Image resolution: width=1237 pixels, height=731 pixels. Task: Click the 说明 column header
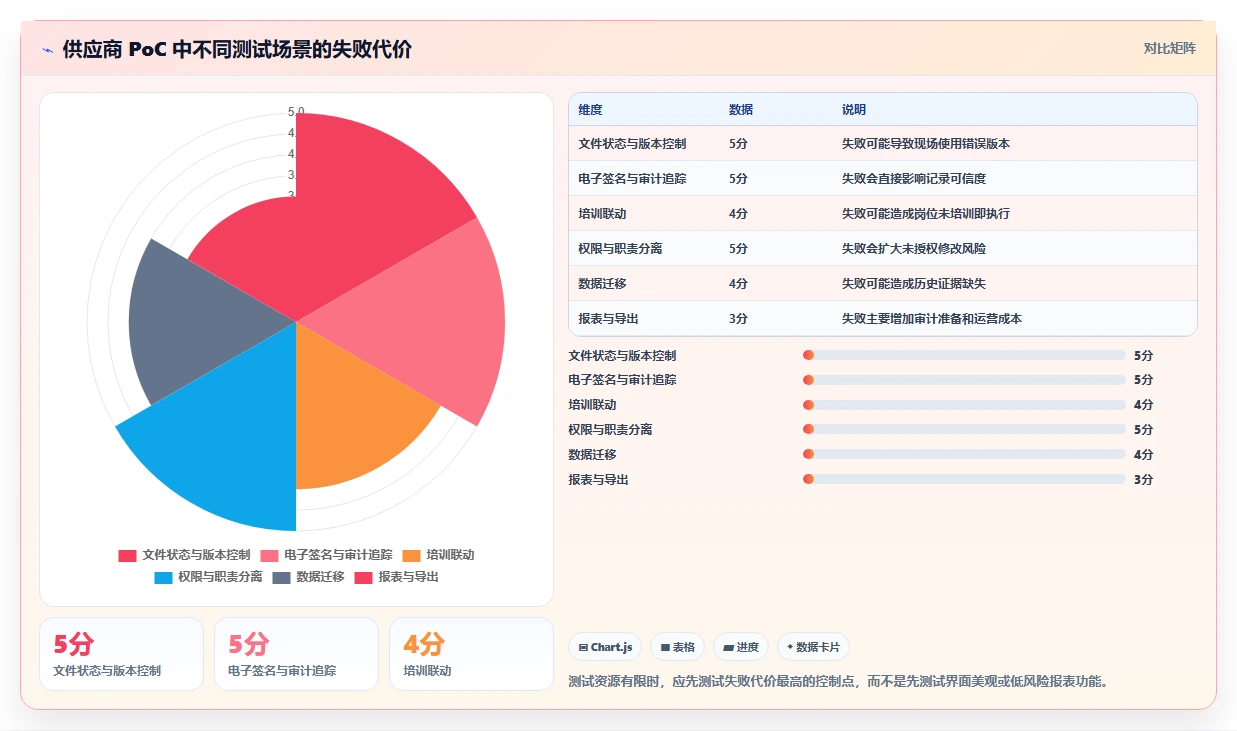854,110
